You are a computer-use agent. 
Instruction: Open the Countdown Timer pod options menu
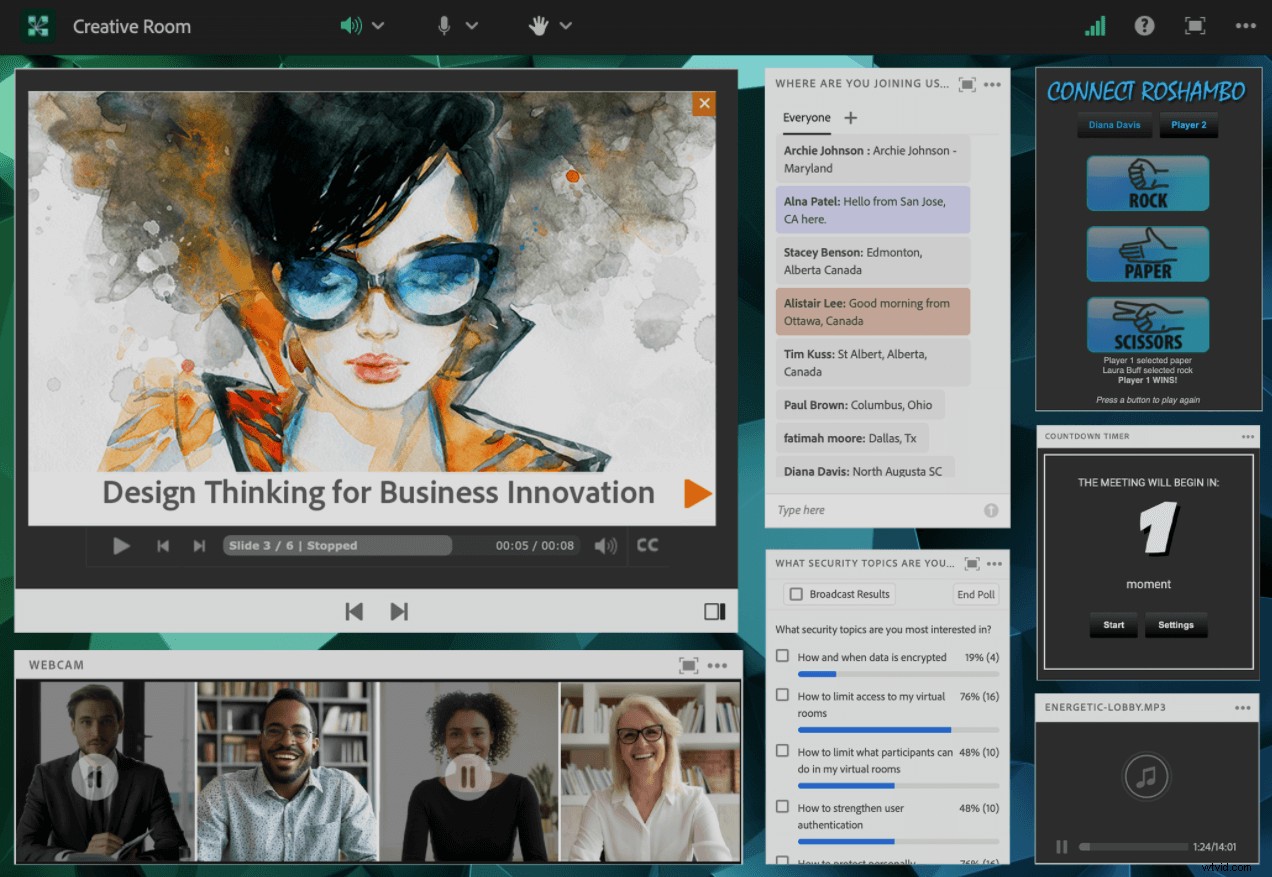pyautogui.click(x=1248, y=436)
